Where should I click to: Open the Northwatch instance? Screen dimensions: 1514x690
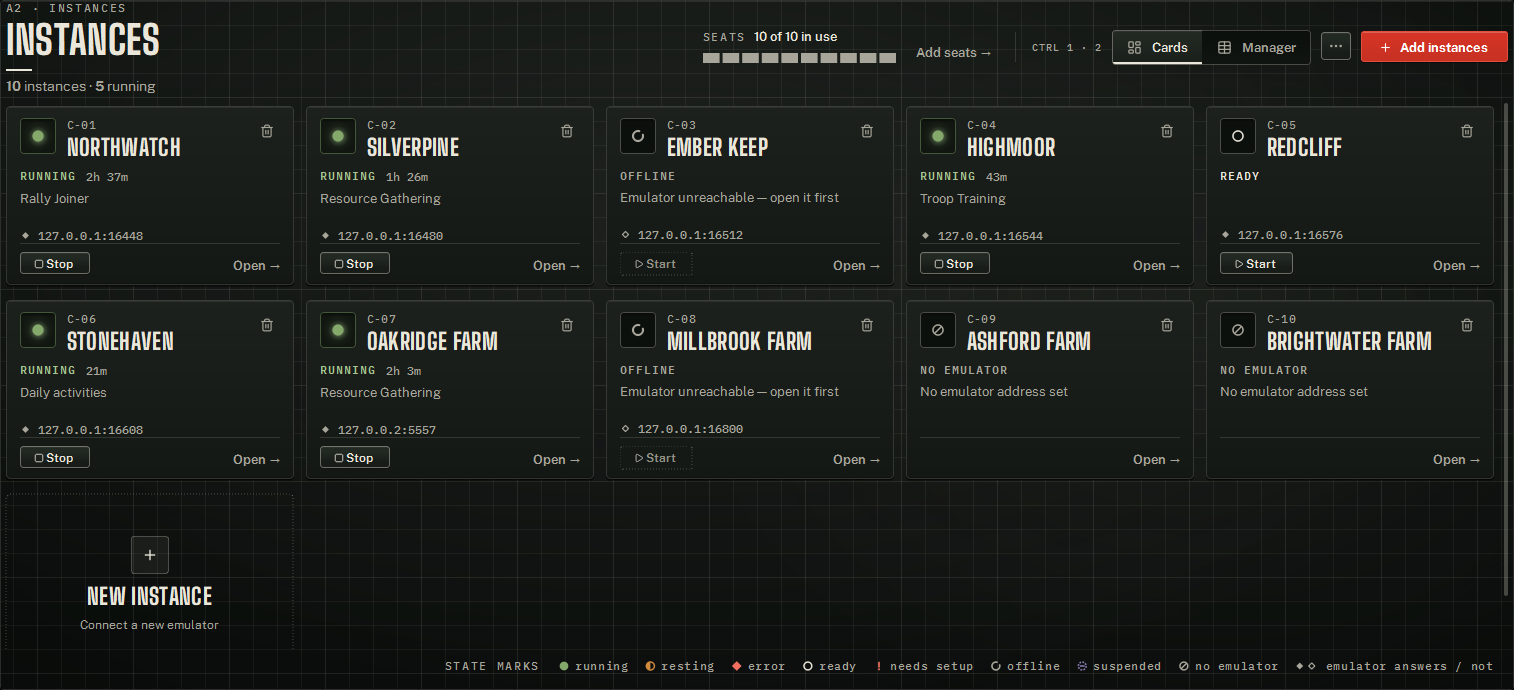tap(257, 265)
